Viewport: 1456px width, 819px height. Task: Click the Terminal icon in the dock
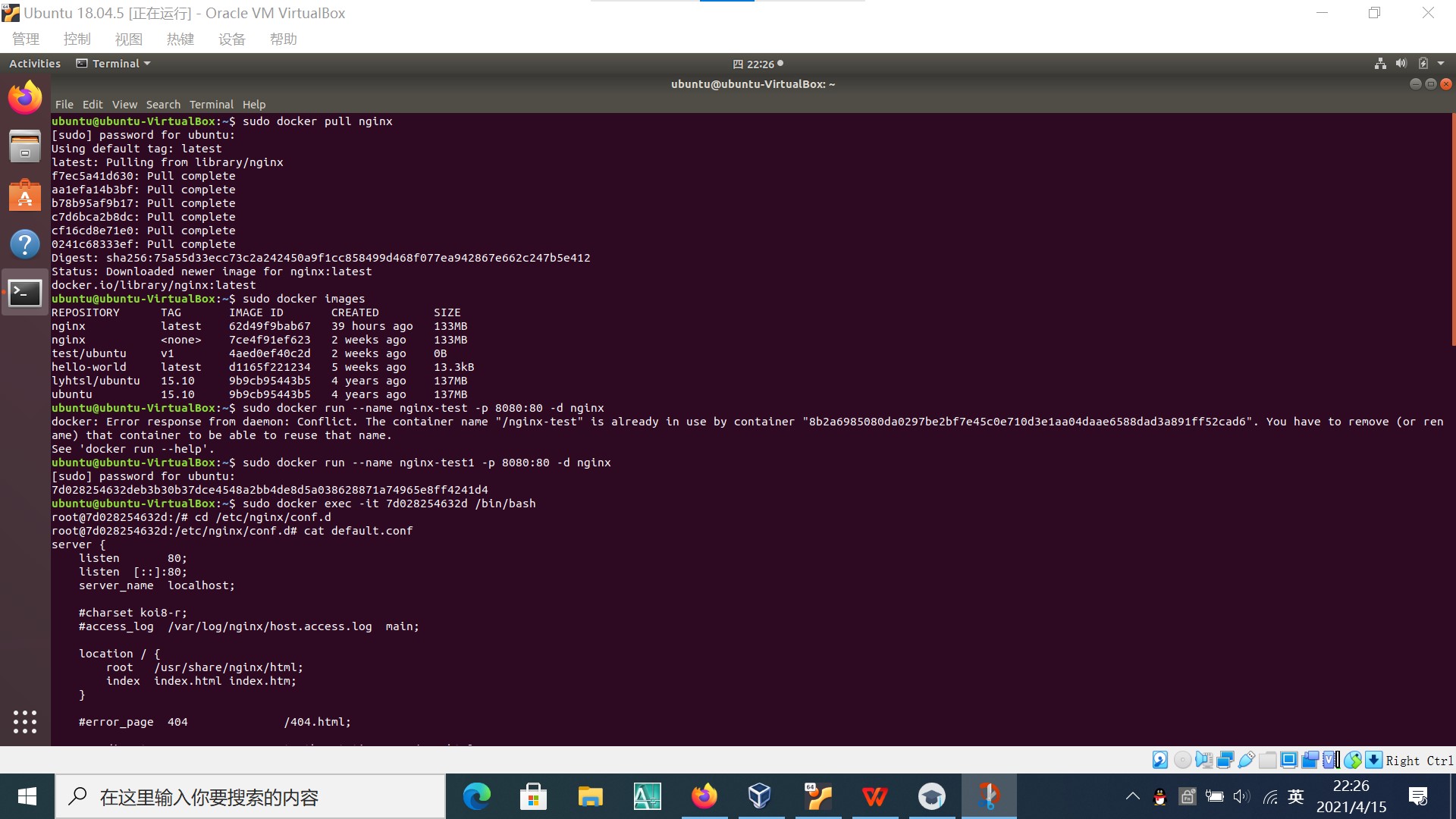(25, 293)
